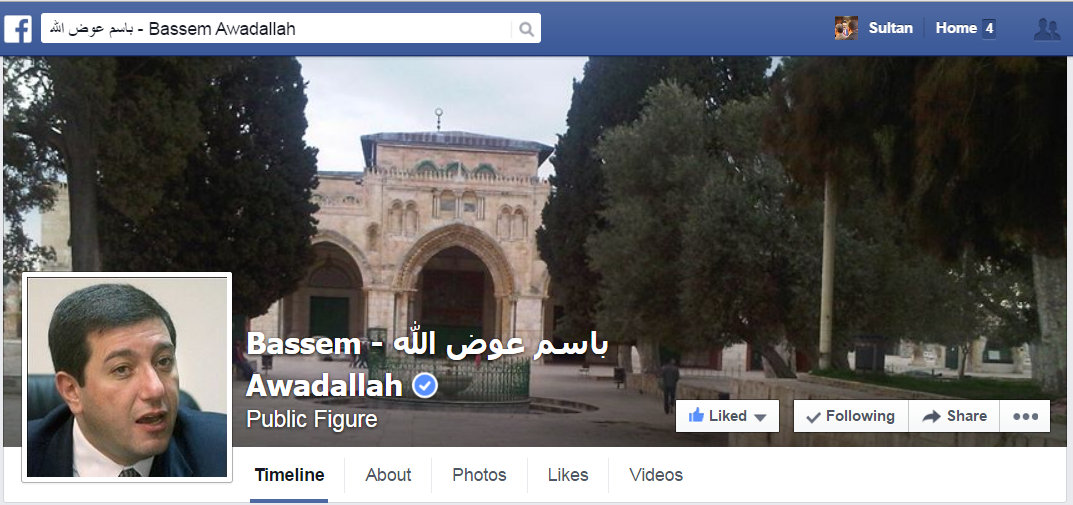
Task: Switch to the About tab
Action: pyautogui.click(x=388, y=475)
